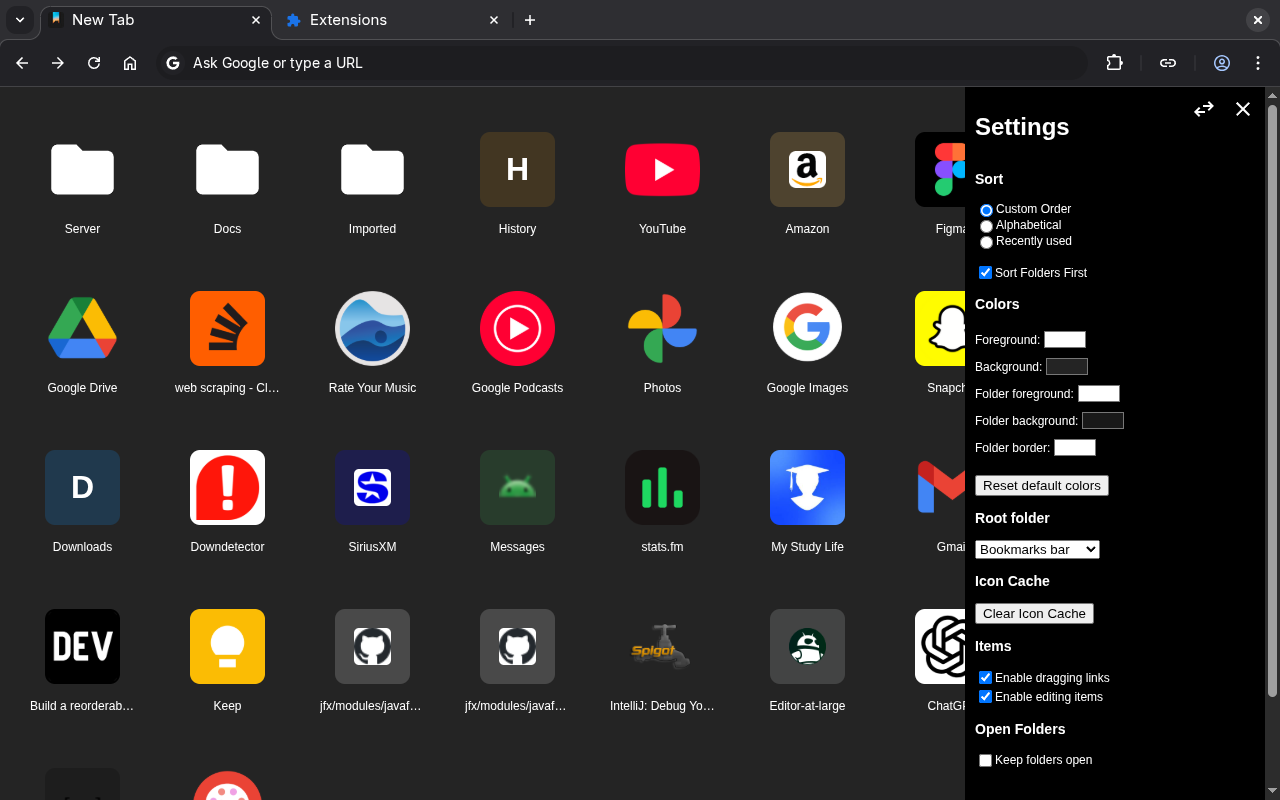Pick the Background color swatch

(x=1067, y=367)
